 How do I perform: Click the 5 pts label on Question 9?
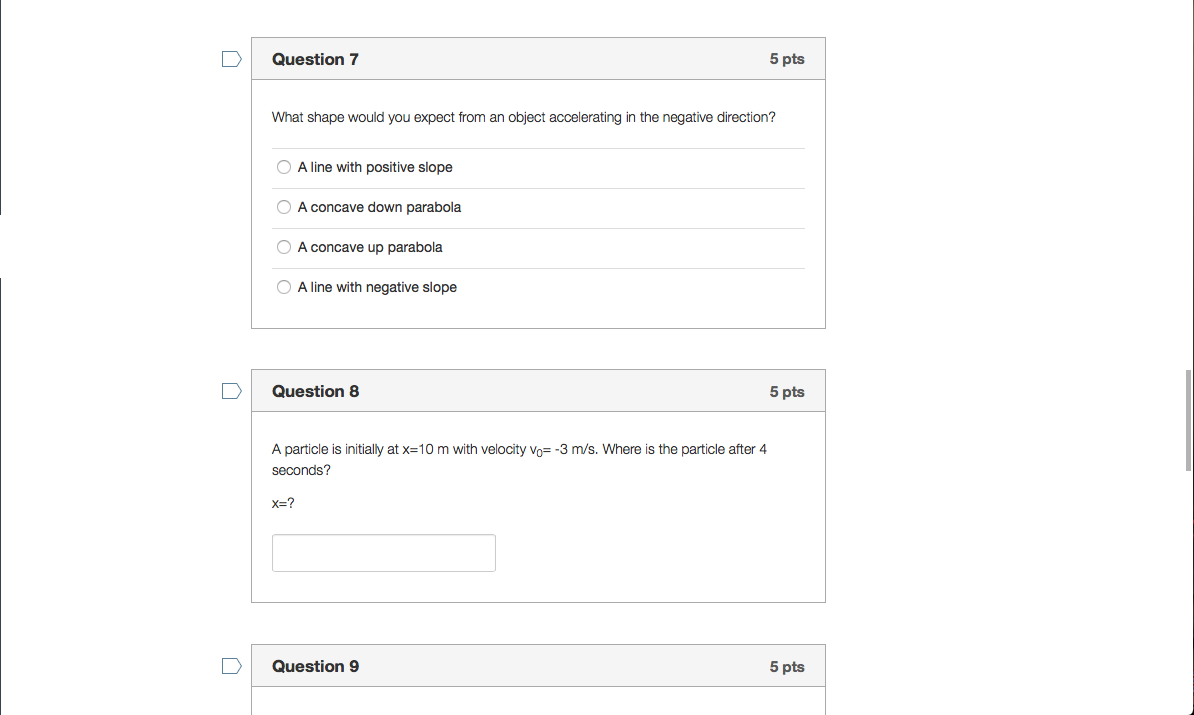[x=786, y=666]
